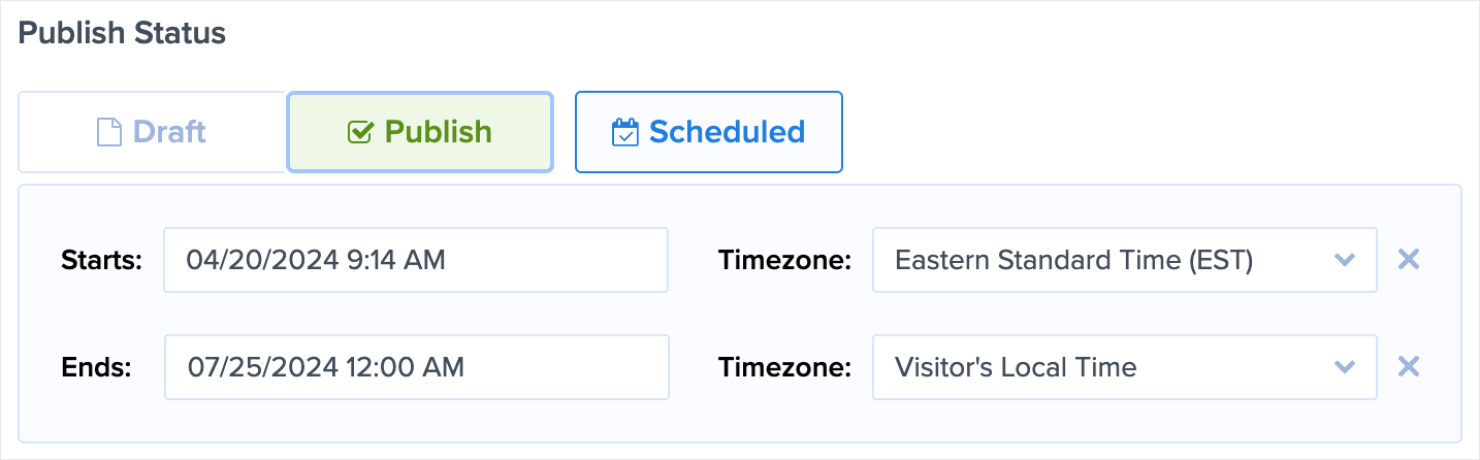This screenshot has height=460, width=1480.
Task: Click the Timezone label beside Ends row
Action: pos(785,367)
